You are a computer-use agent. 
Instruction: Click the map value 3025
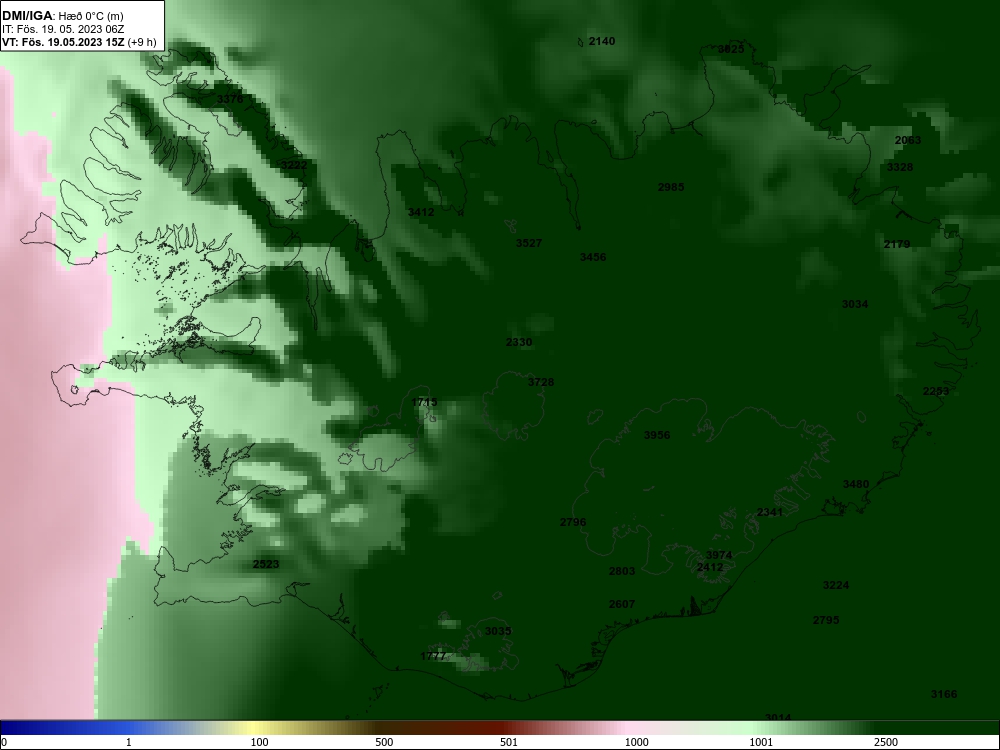pyautogui.click(x=731, y=49)
